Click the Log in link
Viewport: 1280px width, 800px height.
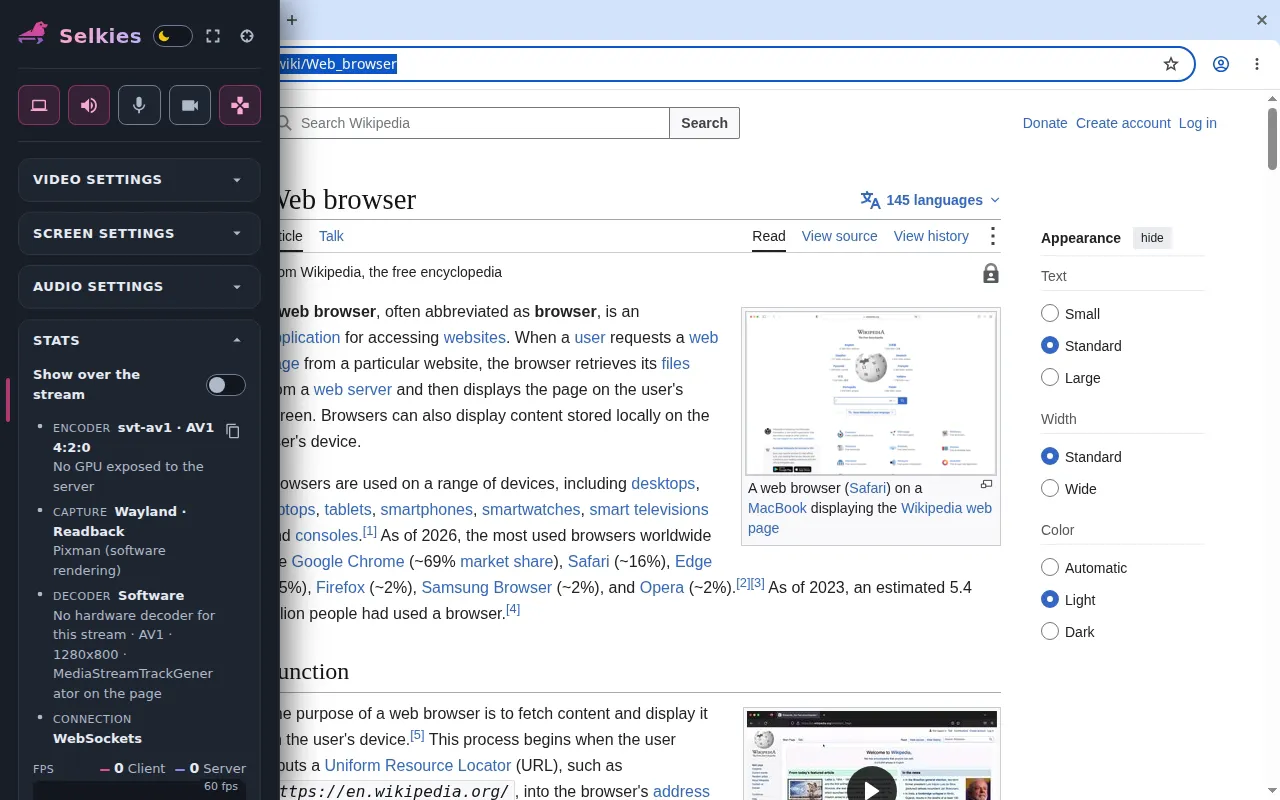1198,123
